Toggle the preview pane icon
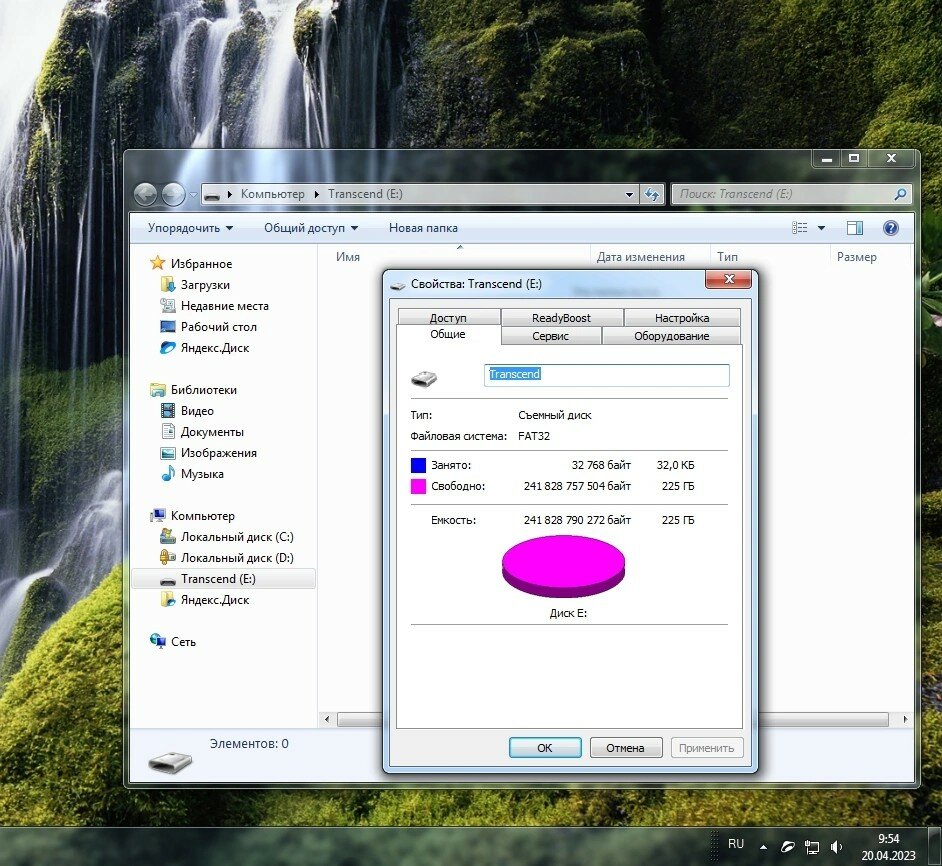This screenshot has width=942, height=866. coord(855,228)
